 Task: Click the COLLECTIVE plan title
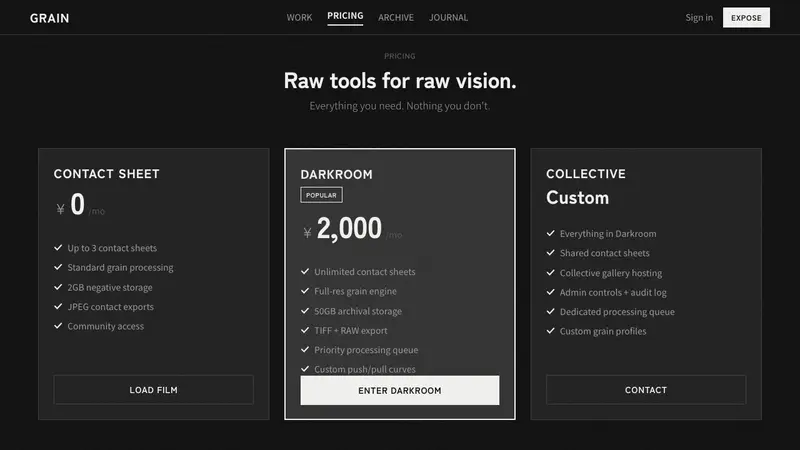pos(586,174)
